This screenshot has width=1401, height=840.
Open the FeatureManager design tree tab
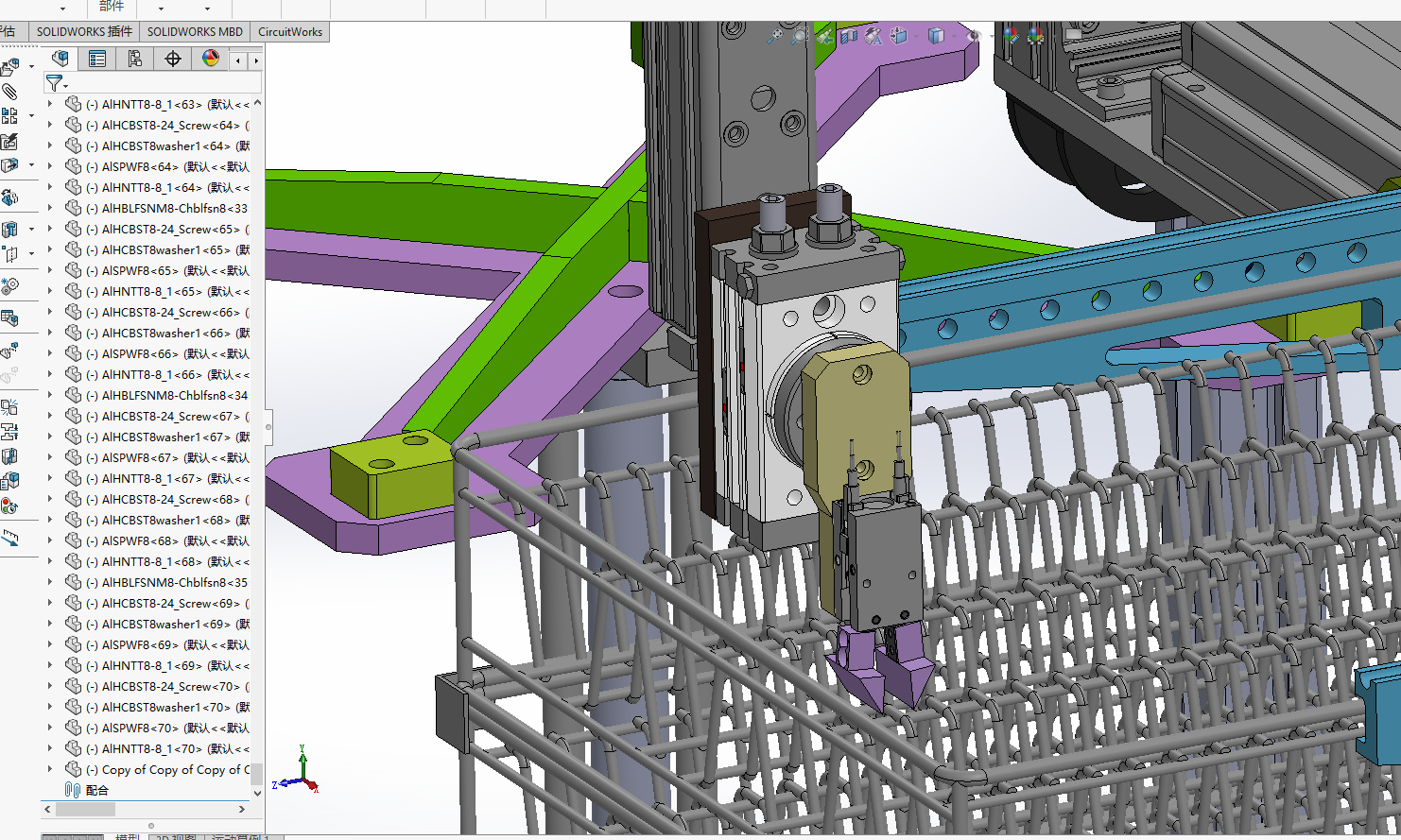pyautogui.click(x=61, y=59)
